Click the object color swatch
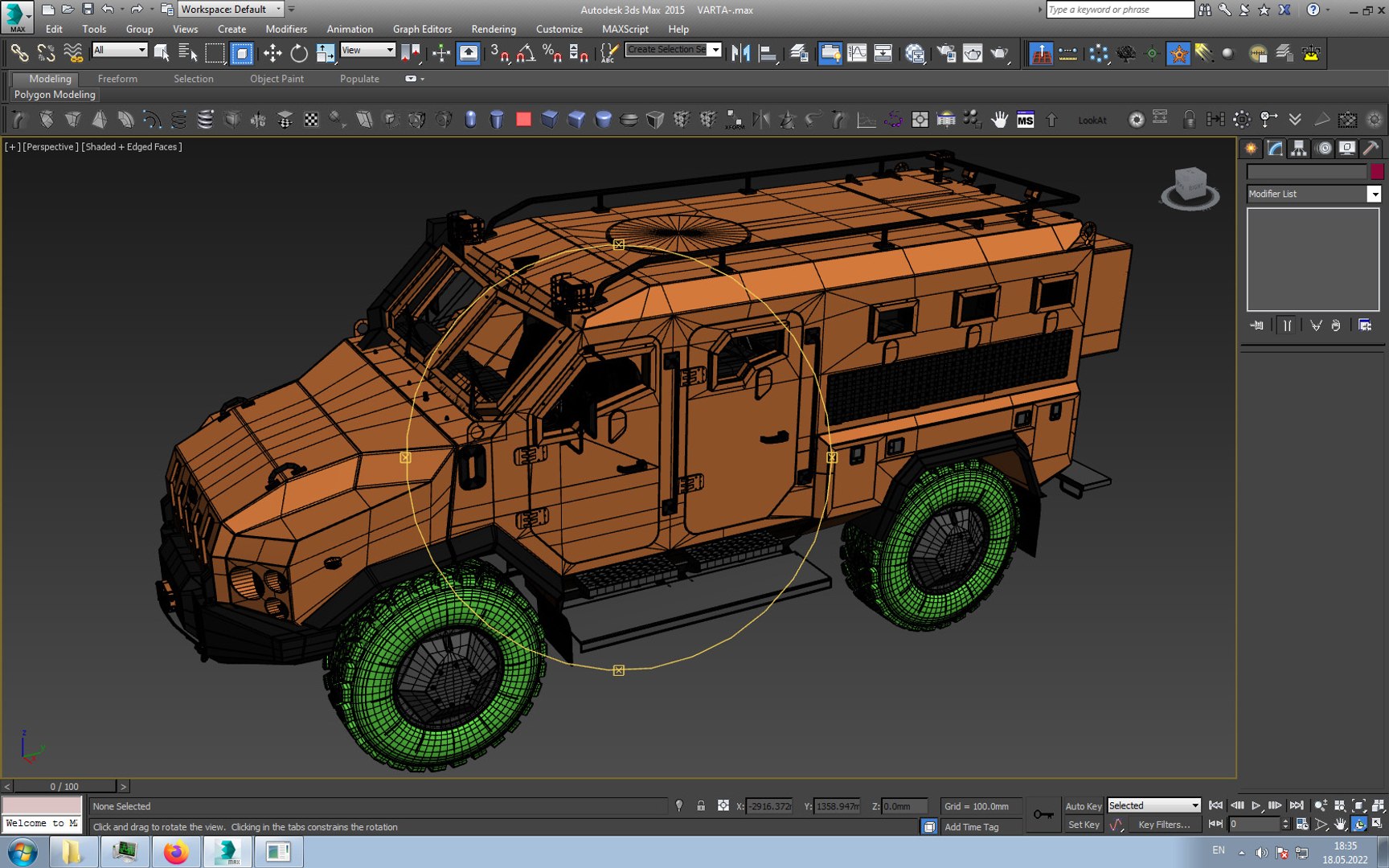 [x=1377, y=171]
